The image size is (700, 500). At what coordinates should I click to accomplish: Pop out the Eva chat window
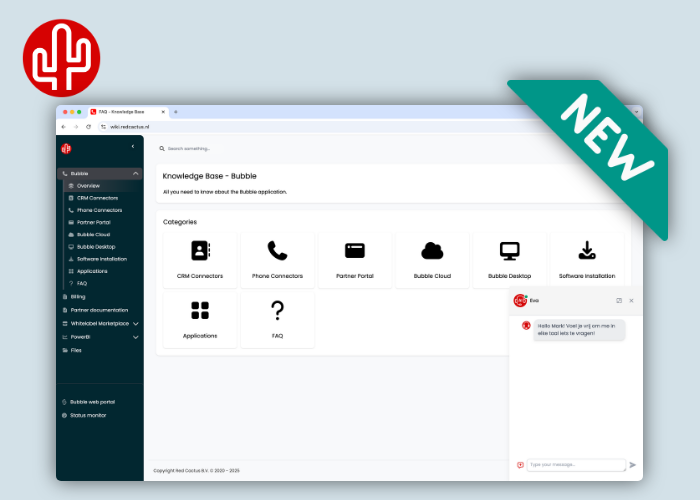coord(619,300)
